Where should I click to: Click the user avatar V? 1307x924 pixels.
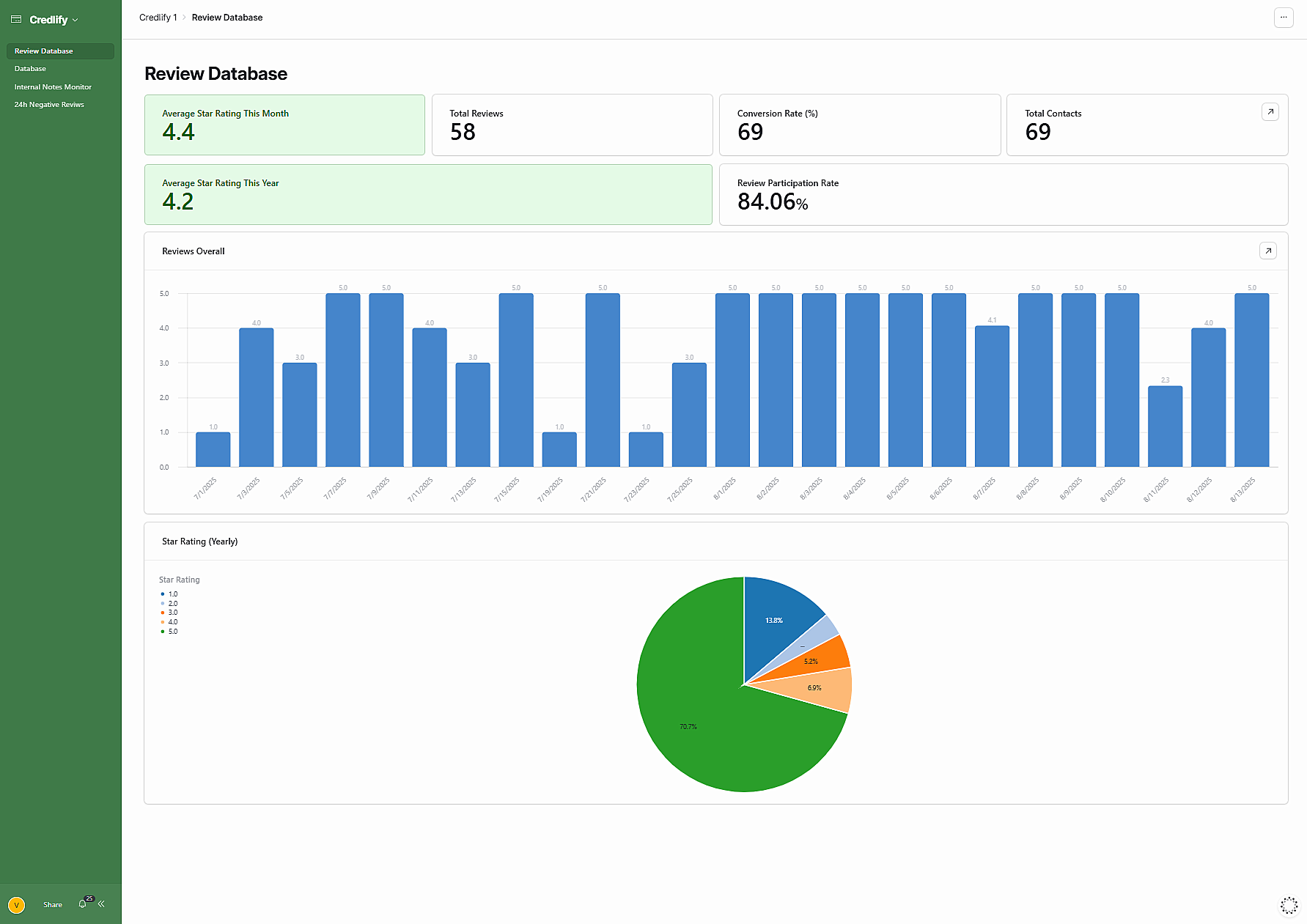(16, 905)
